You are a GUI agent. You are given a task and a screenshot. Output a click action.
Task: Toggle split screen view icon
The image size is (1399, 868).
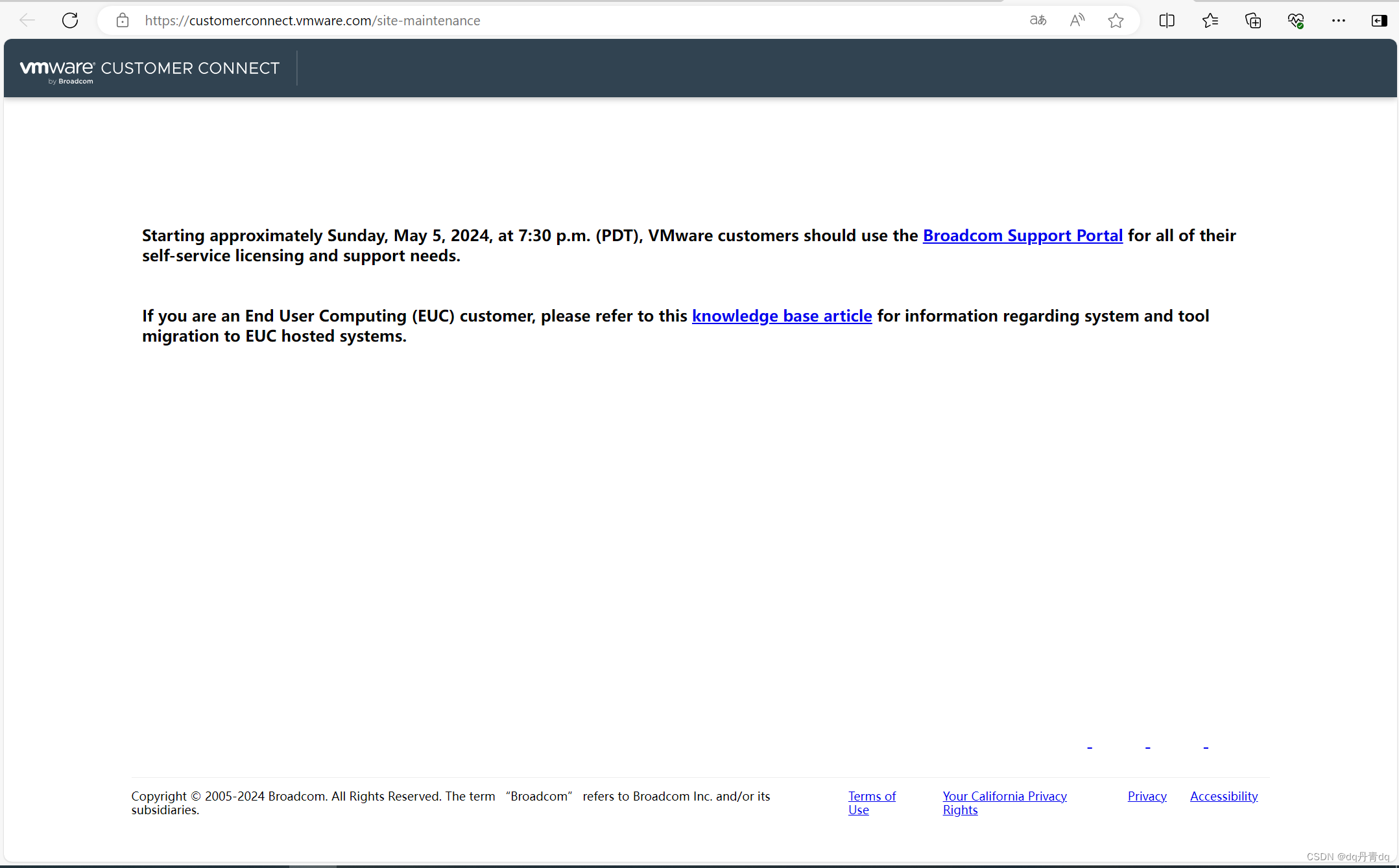point(1167,21)
